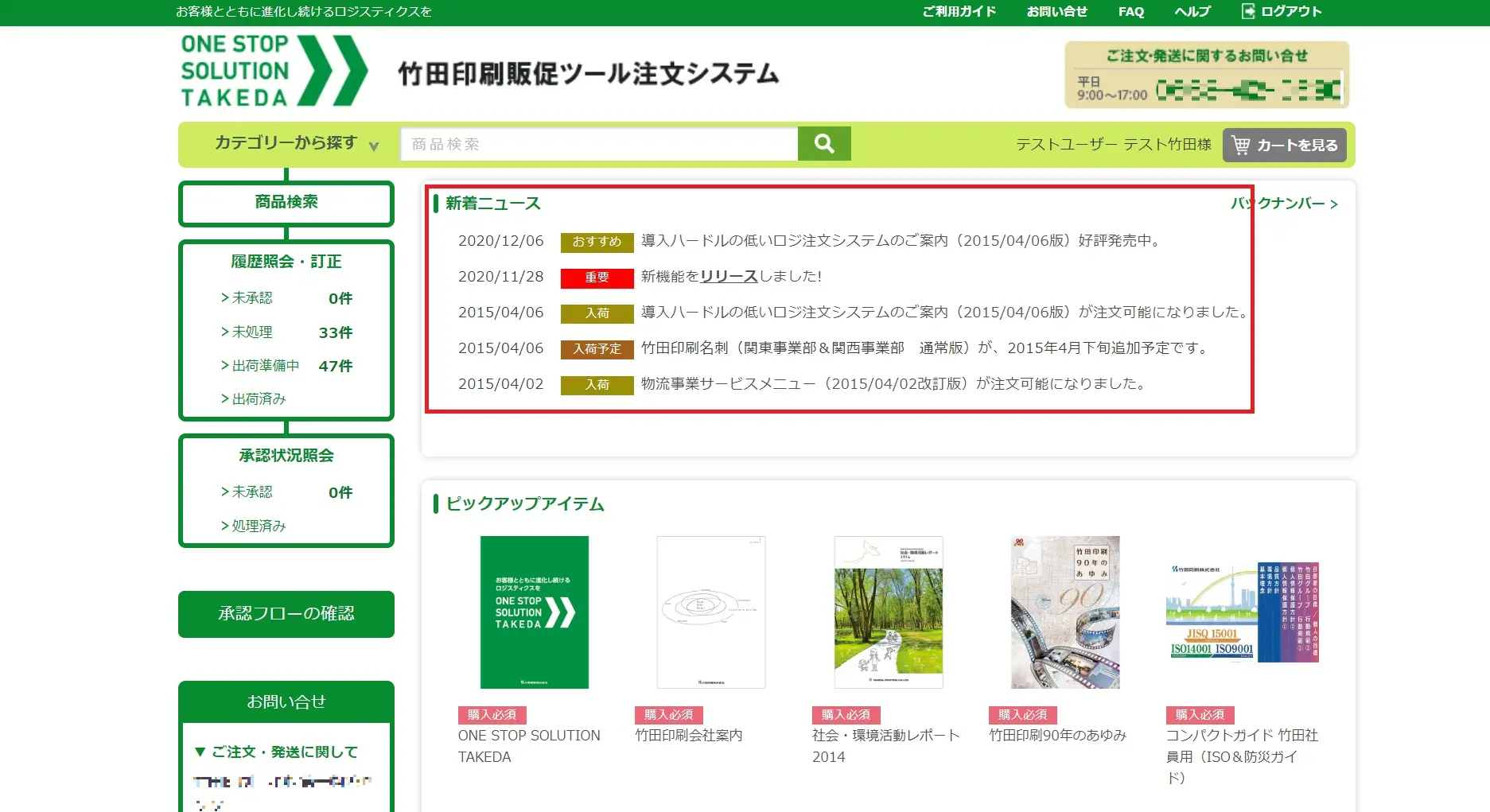1490x812 pixels.
Task: Open ONE STOP SOLUTION TAKEDA green cover thumbnail
Action: click(x=535, y=612)
